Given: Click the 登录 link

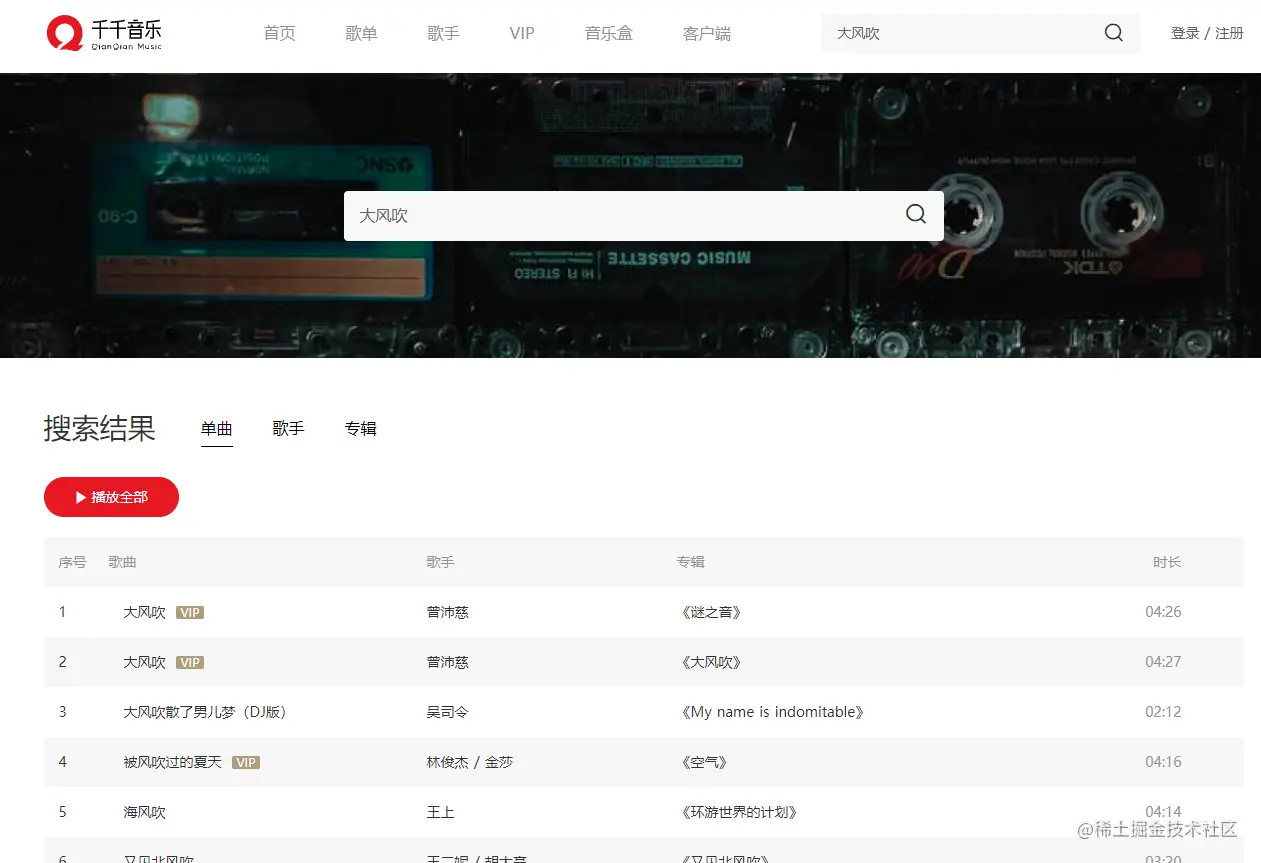Looking at the screenshot, I should 1185,33.
